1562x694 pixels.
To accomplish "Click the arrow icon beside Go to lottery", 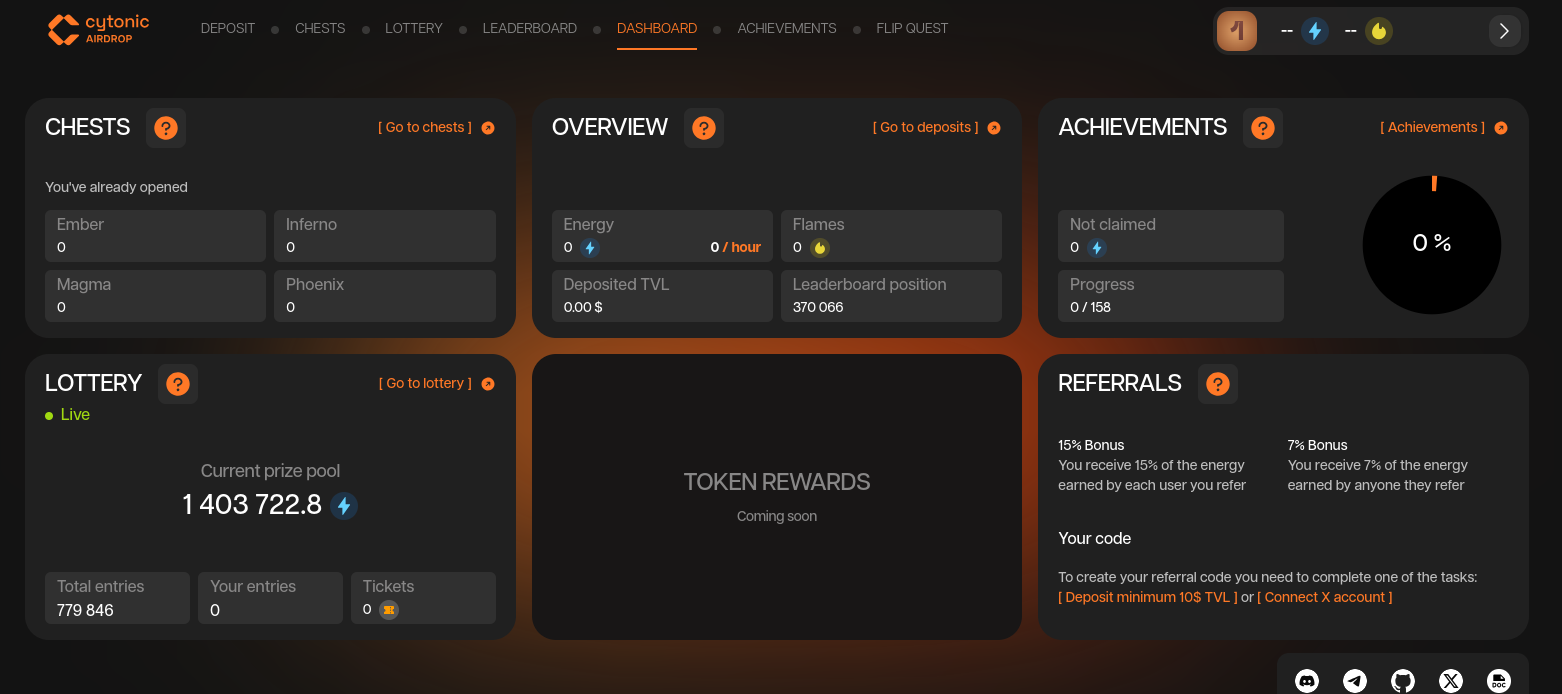I will (488, 384).
